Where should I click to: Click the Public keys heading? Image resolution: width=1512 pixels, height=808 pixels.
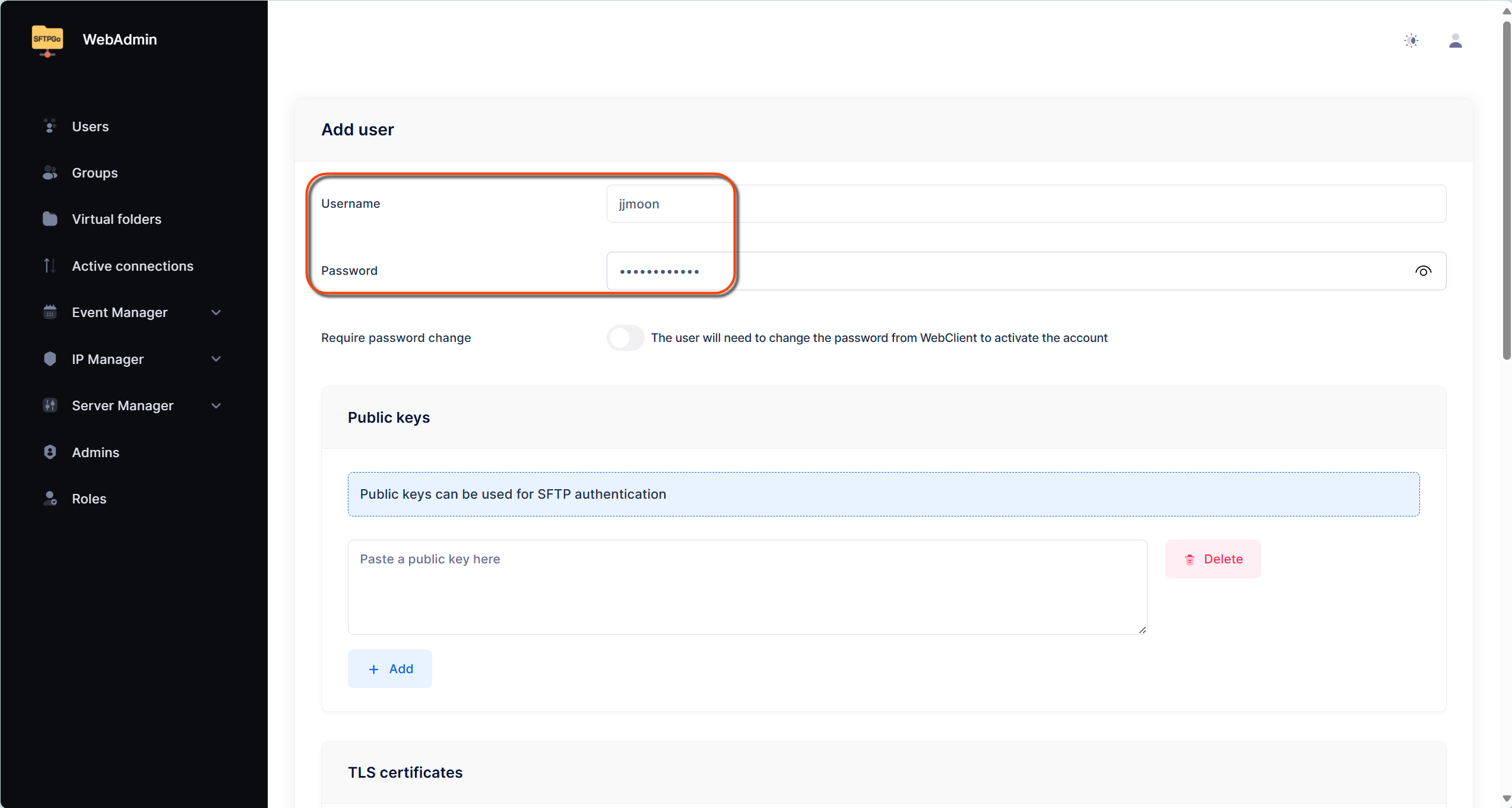[388, 417]
